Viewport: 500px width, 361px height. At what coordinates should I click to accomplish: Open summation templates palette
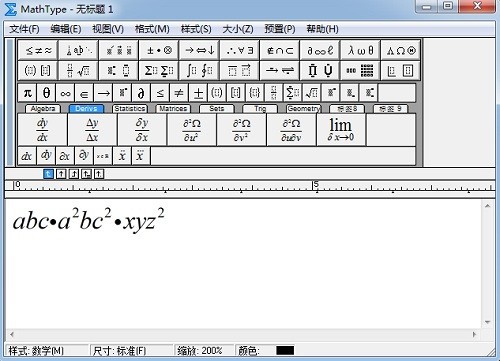pyautogui.click(x=159, y=70)
